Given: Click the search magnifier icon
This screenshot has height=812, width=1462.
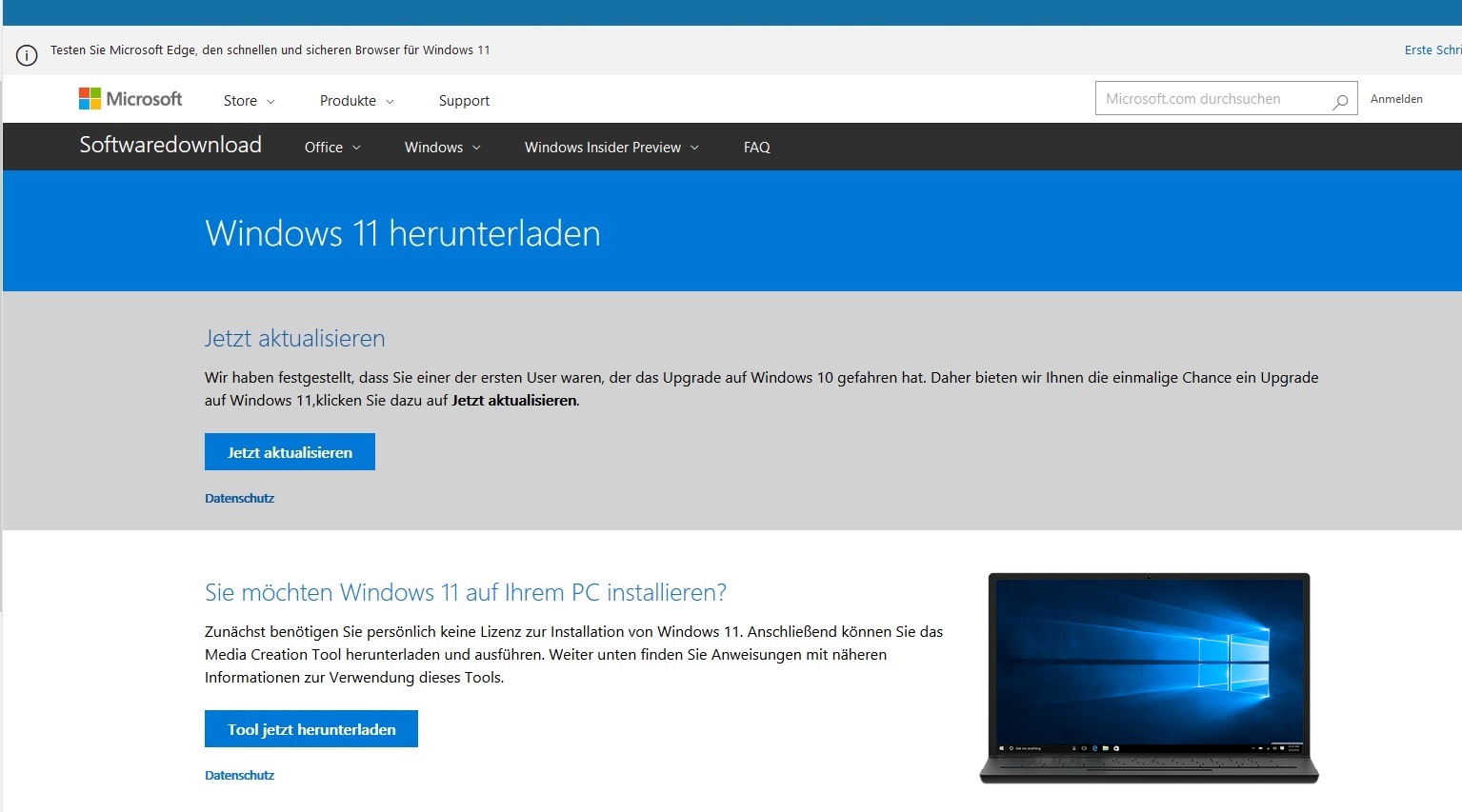Looking at the screenshot, I should click(1340, 100).
